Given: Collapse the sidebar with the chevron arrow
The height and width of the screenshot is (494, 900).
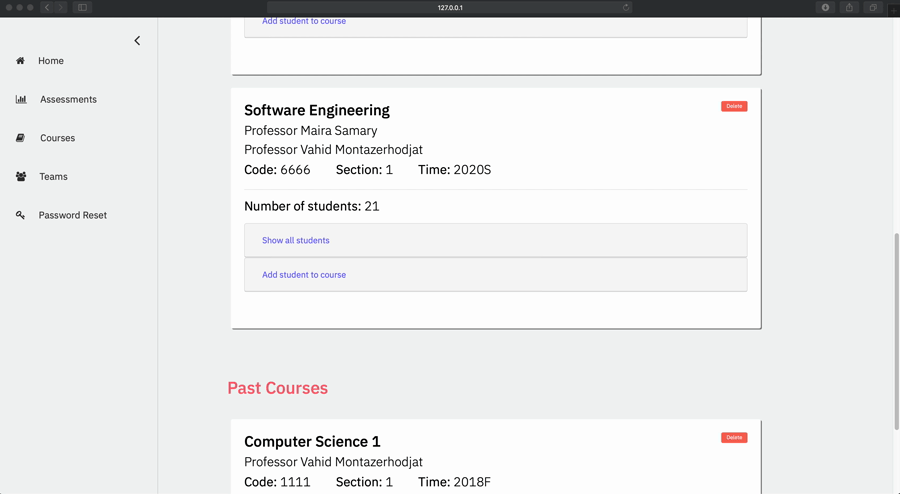Looking at the screenshot, I should coord(137,40).
